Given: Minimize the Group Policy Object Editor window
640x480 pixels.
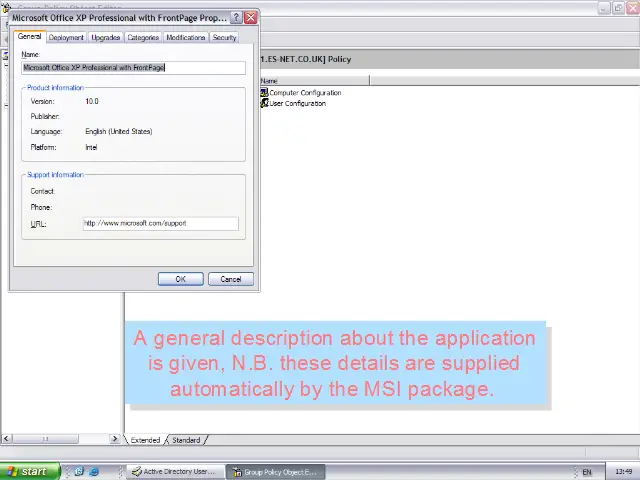Looking at the screenshot, I should coord(604,8).
